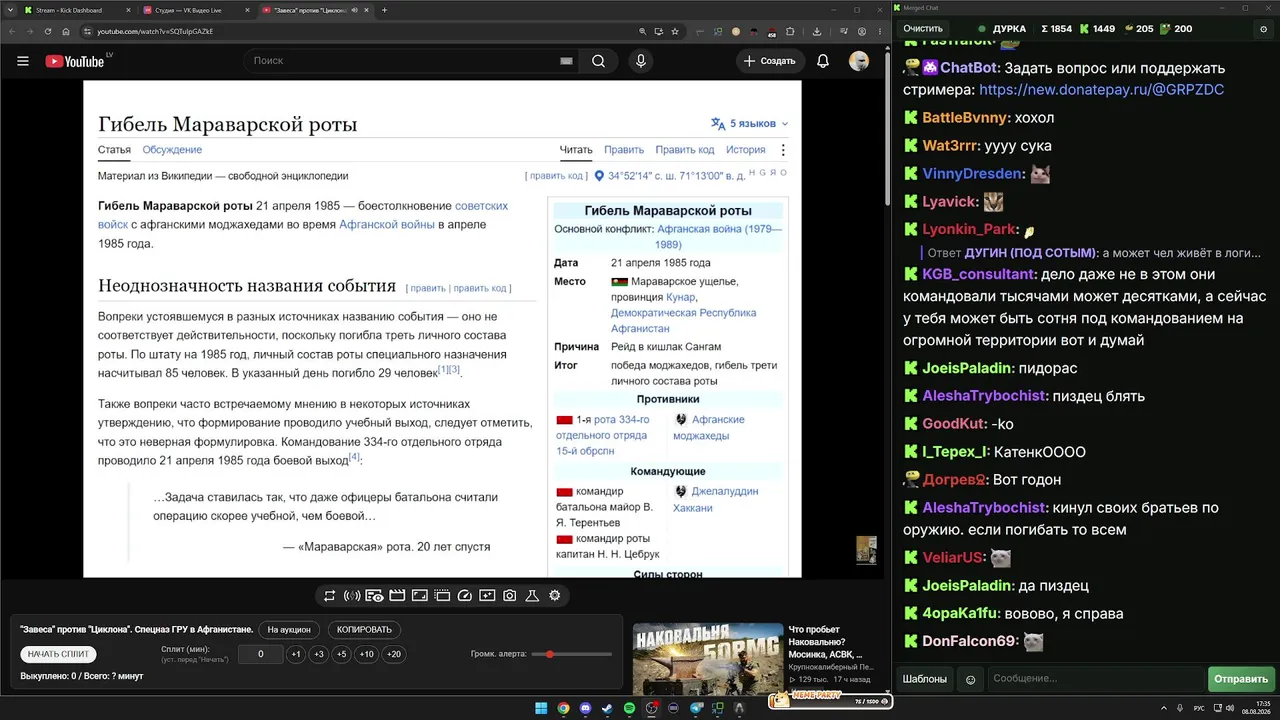Click the loop arrows icon in overlay toolbar

coord(329,596)
